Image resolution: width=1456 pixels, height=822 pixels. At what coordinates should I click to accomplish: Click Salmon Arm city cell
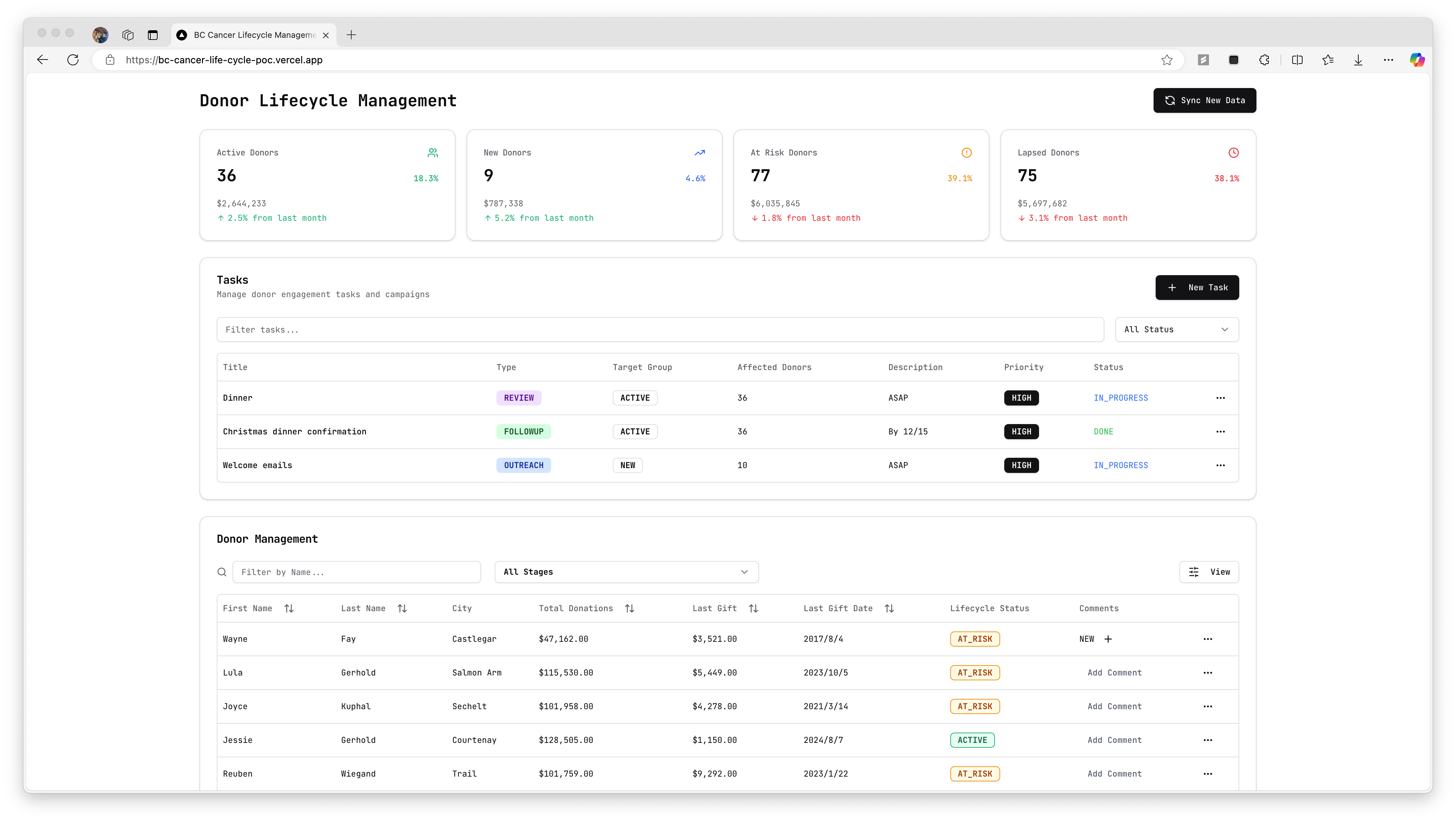click(x=477, y=673)
